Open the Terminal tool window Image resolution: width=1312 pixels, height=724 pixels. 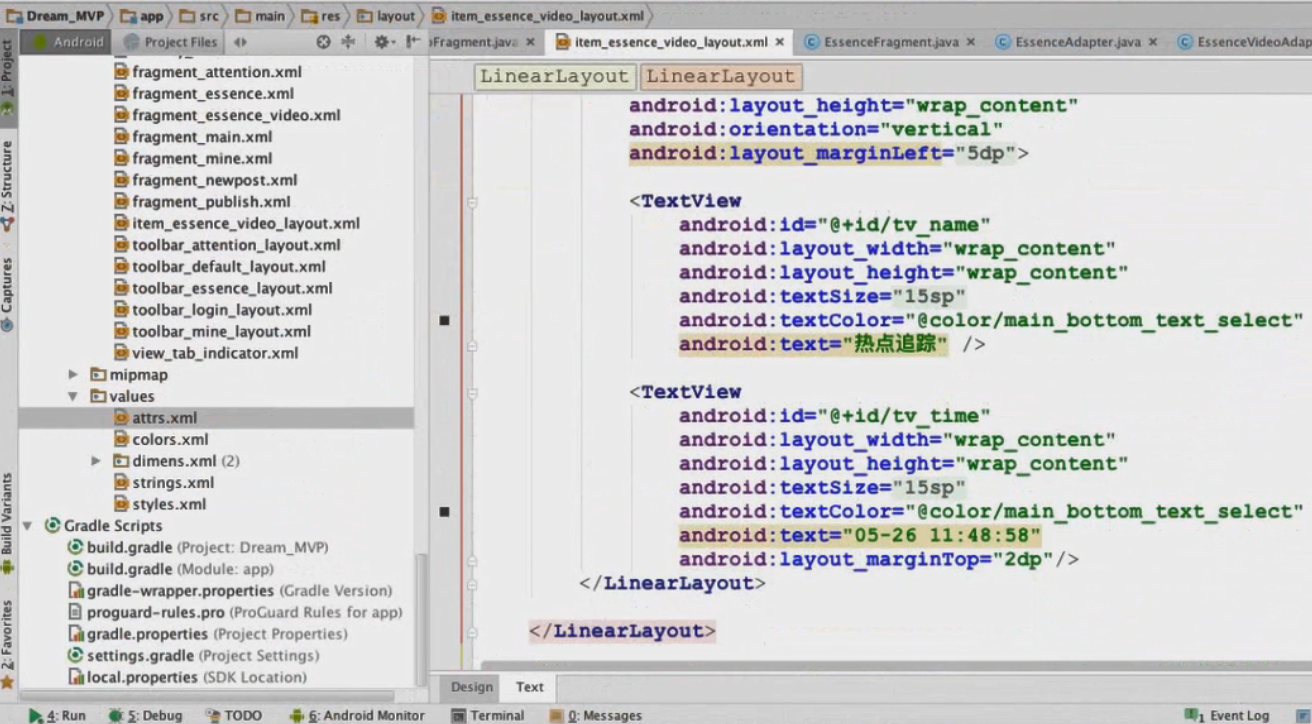[x=488, y=715]
